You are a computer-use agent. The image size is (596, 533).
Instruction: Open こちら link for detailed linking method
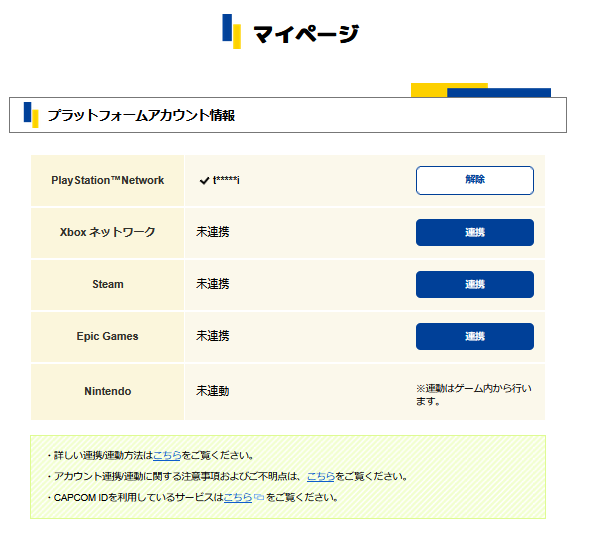[x=167, y=455]
